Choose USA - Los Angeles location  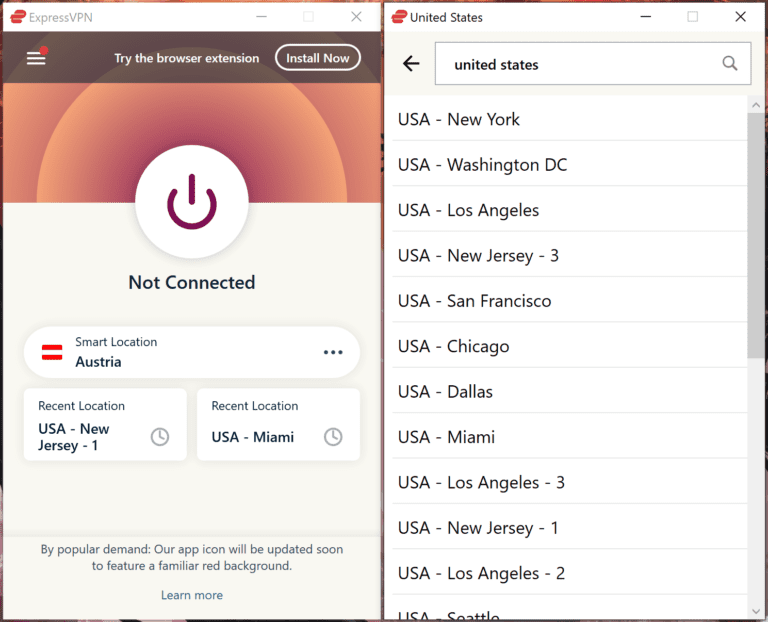point(570,210)
